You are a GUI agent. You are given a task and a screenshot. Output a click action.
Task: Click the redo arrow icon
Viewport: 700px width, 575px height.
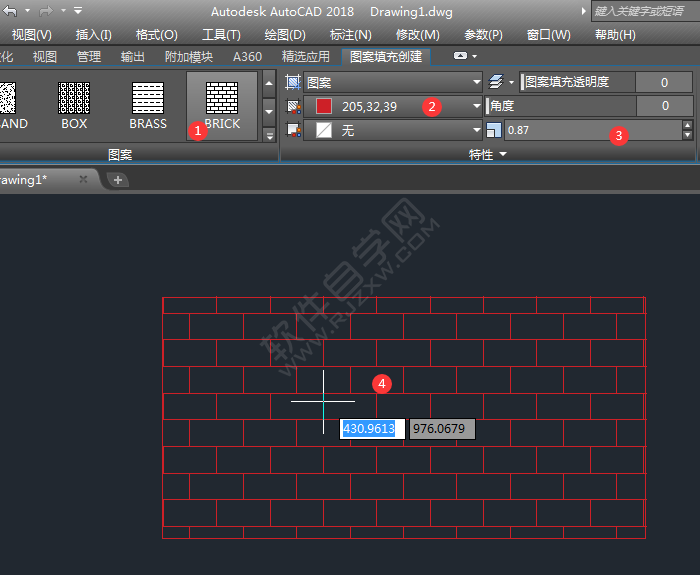46,11
